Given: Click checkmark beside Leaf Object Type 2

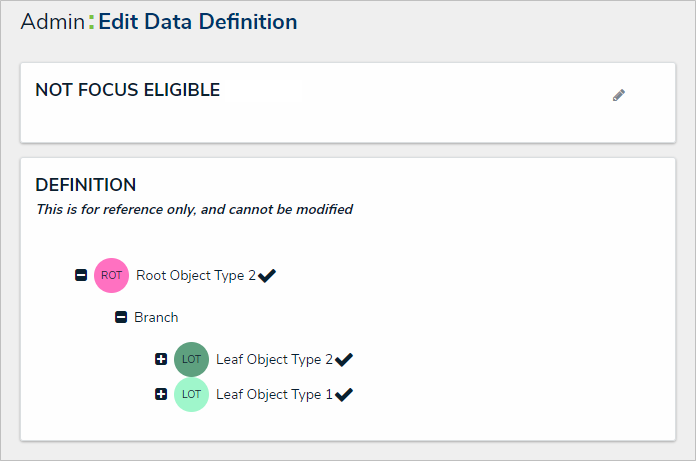Looking at the screenshot, I should (345, 359).
